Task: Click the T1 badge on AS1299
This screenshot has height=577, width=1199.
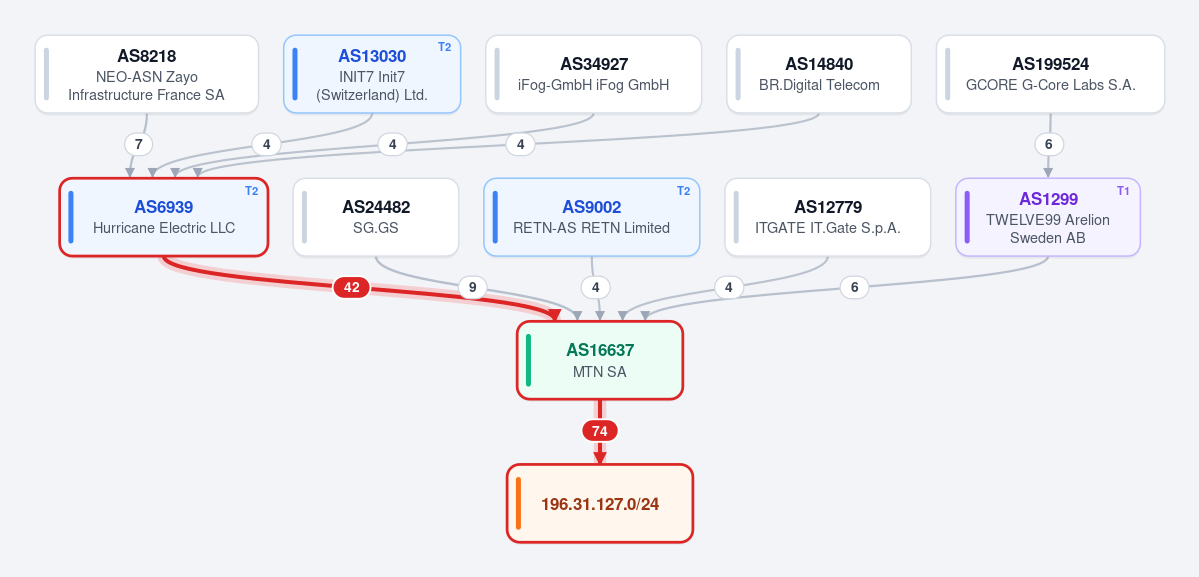Action: 1123,191
